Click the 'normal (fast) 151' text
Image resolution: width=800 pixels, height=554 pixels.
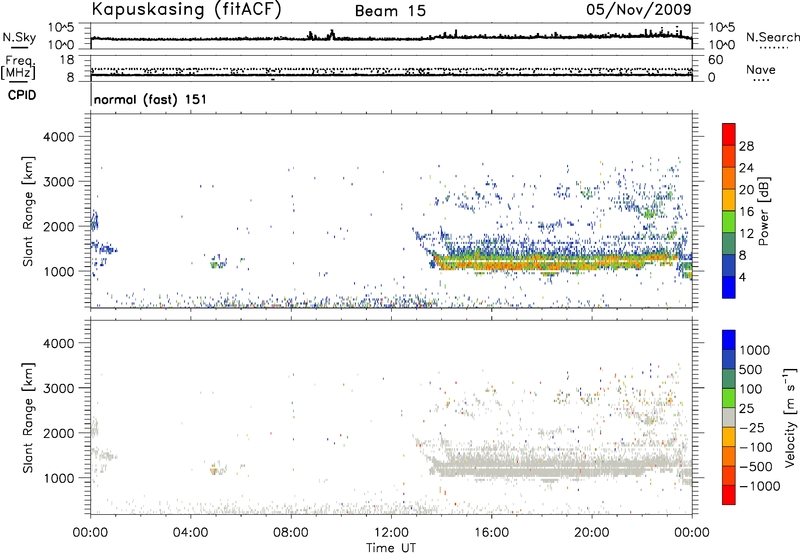pos(151,99)
